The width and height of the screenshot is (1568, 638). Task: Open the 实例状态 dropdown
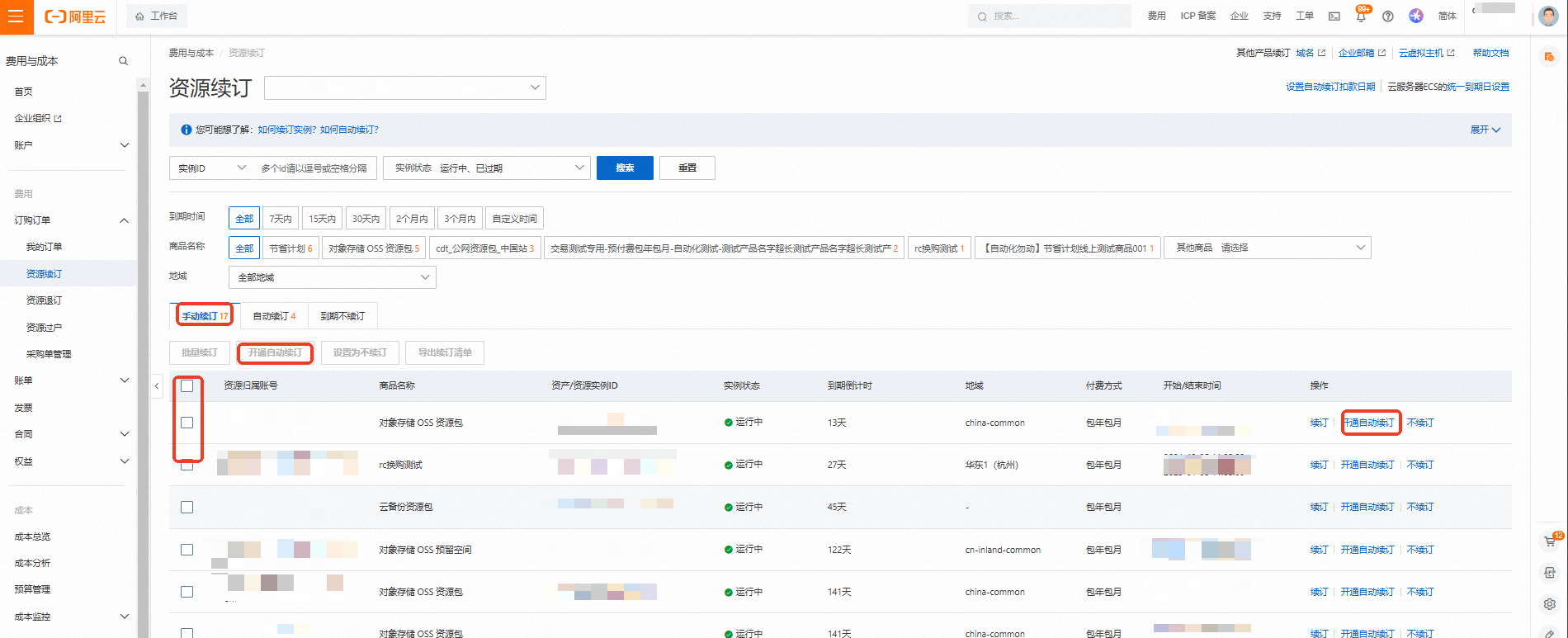[x=487, y=168]
